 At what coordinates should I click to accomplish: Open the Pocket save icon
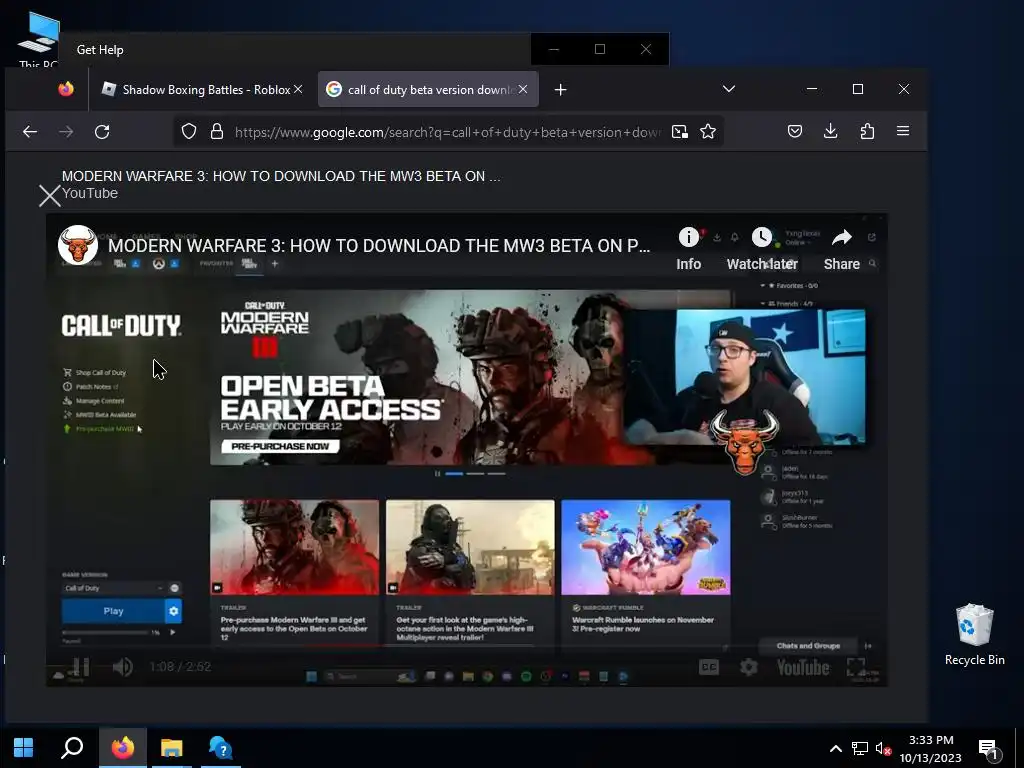click(x=795, y=131)
